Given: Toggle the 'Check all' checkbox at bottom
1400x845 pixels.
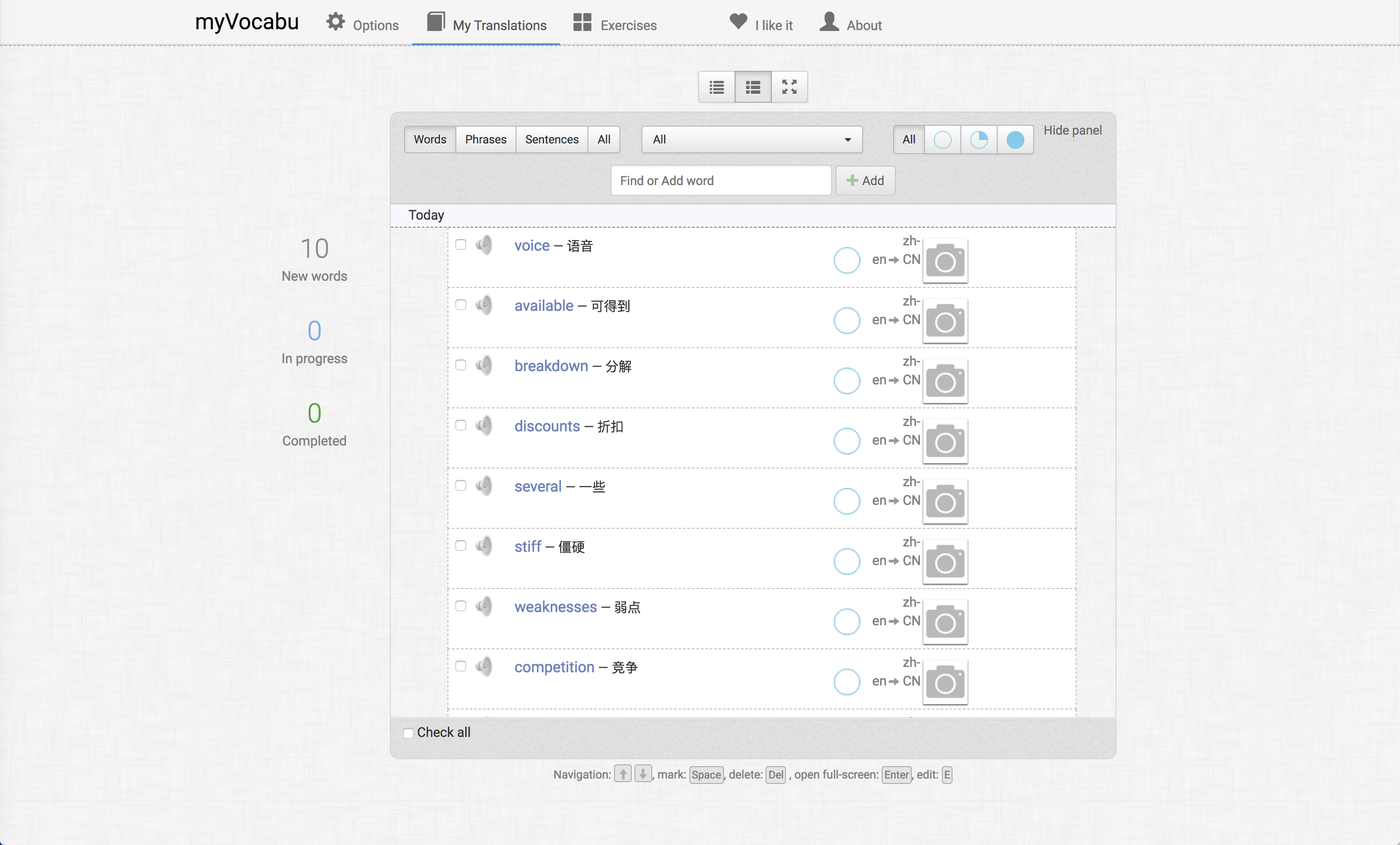Looking at the screenshot, I should 408,732.
